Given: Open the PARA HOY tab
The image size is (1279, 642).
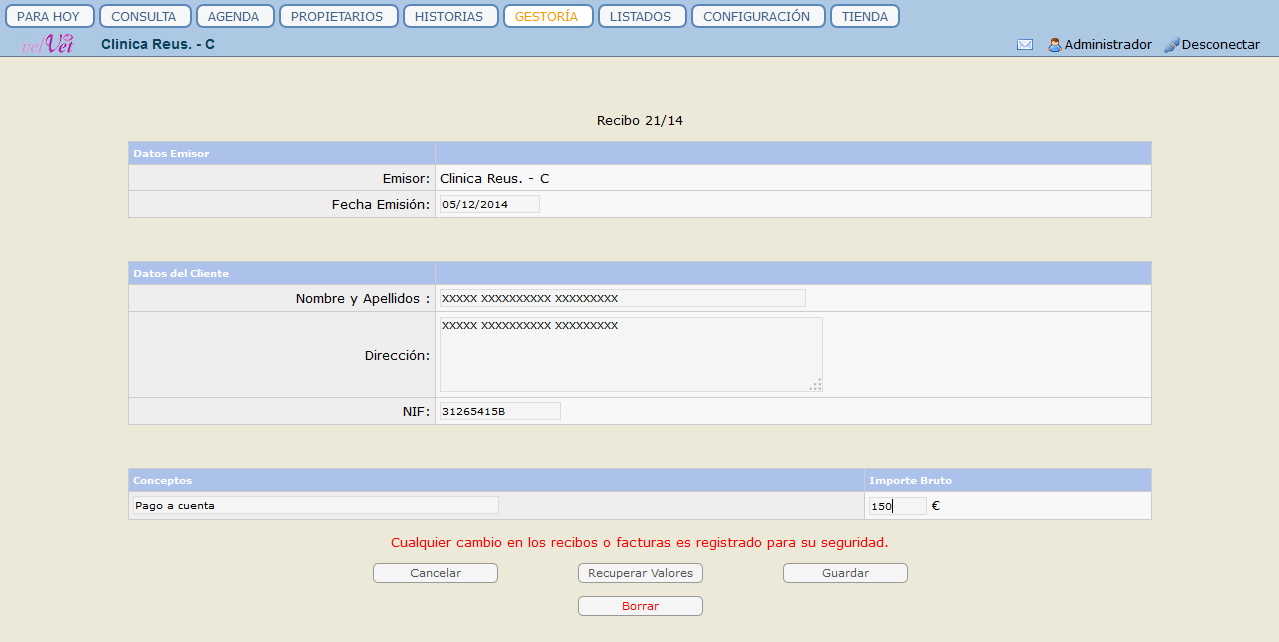Looking at the screenshot, I should (48, 17).
